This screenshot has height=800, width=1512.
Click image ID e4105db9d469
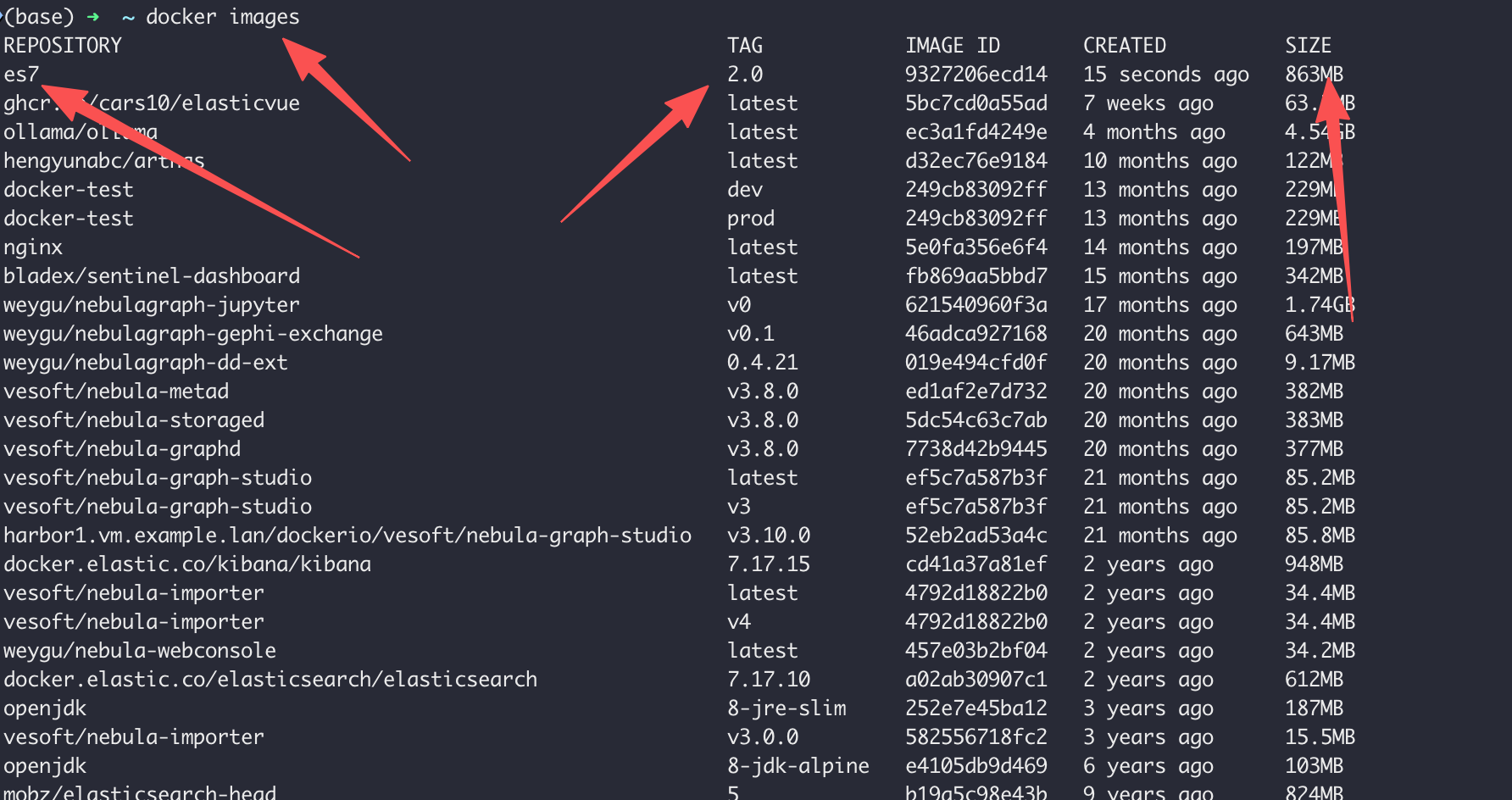pos(976,766)
